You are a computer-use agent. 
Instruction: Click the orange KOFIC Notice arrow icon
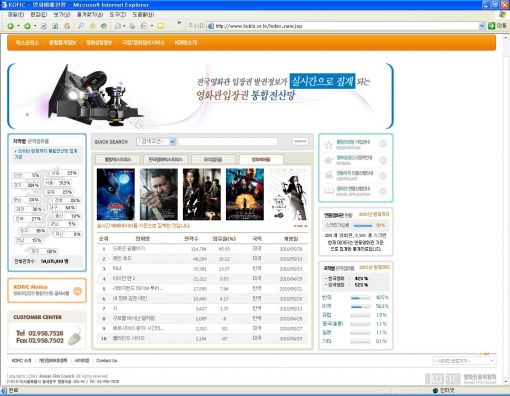[x=77, y=291]
